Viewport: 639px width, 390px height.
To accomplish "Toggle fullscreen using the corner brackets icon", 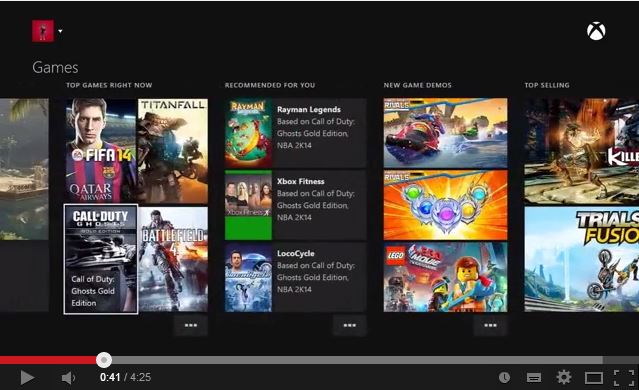I will click(624, 377).
